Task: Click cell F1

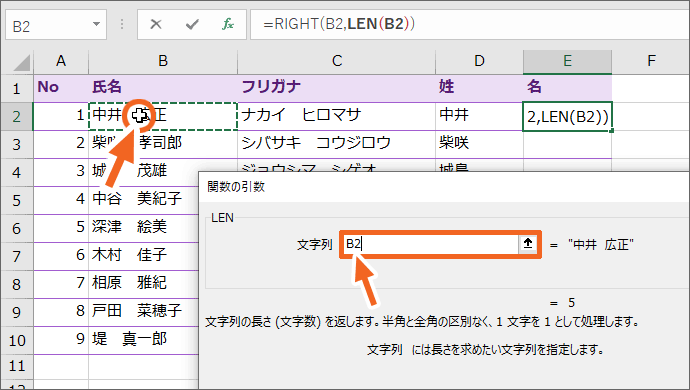Action: pos(651,88)
